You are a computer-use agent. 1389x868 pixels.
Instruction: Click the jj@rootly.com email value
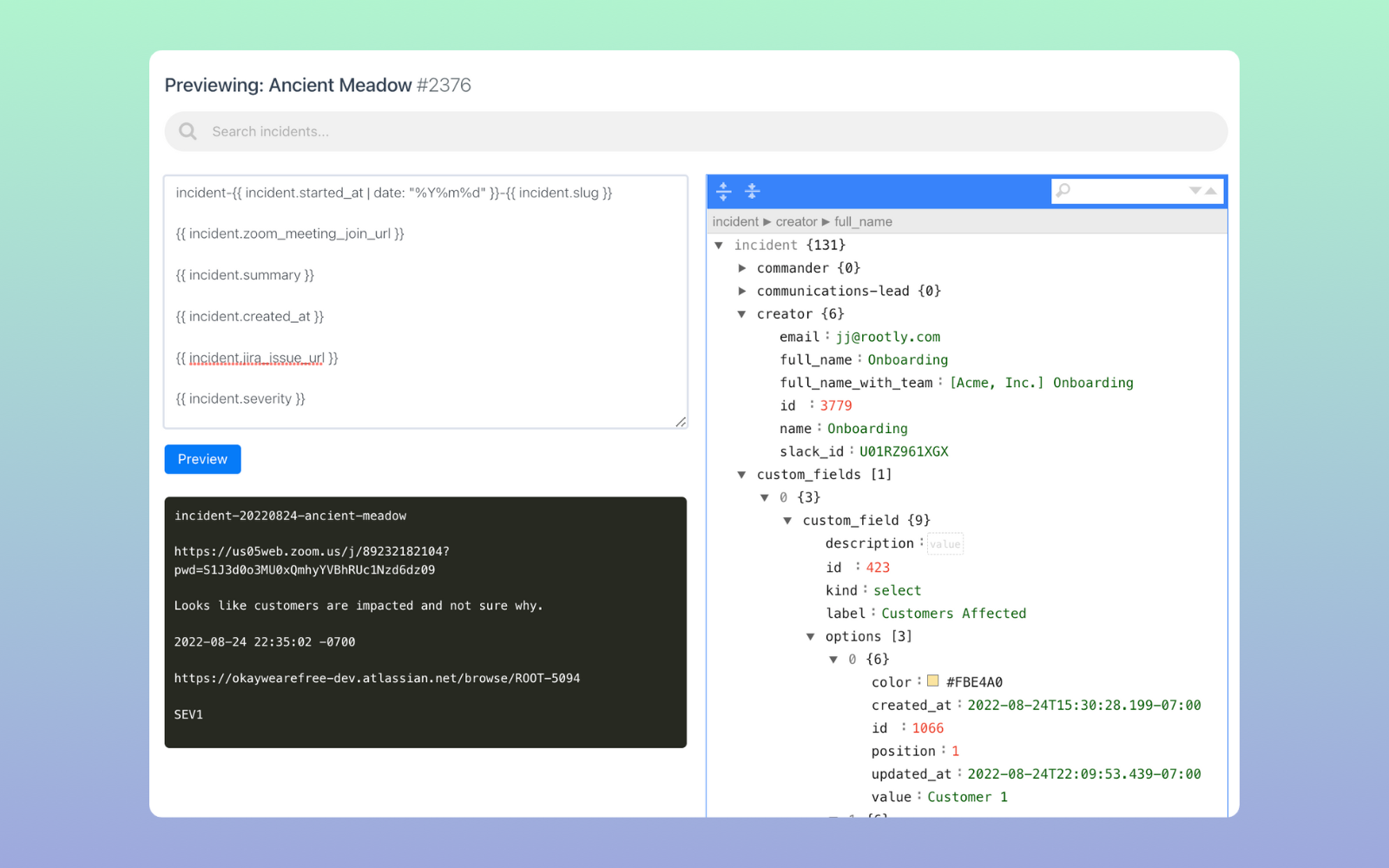pos(888,337)
